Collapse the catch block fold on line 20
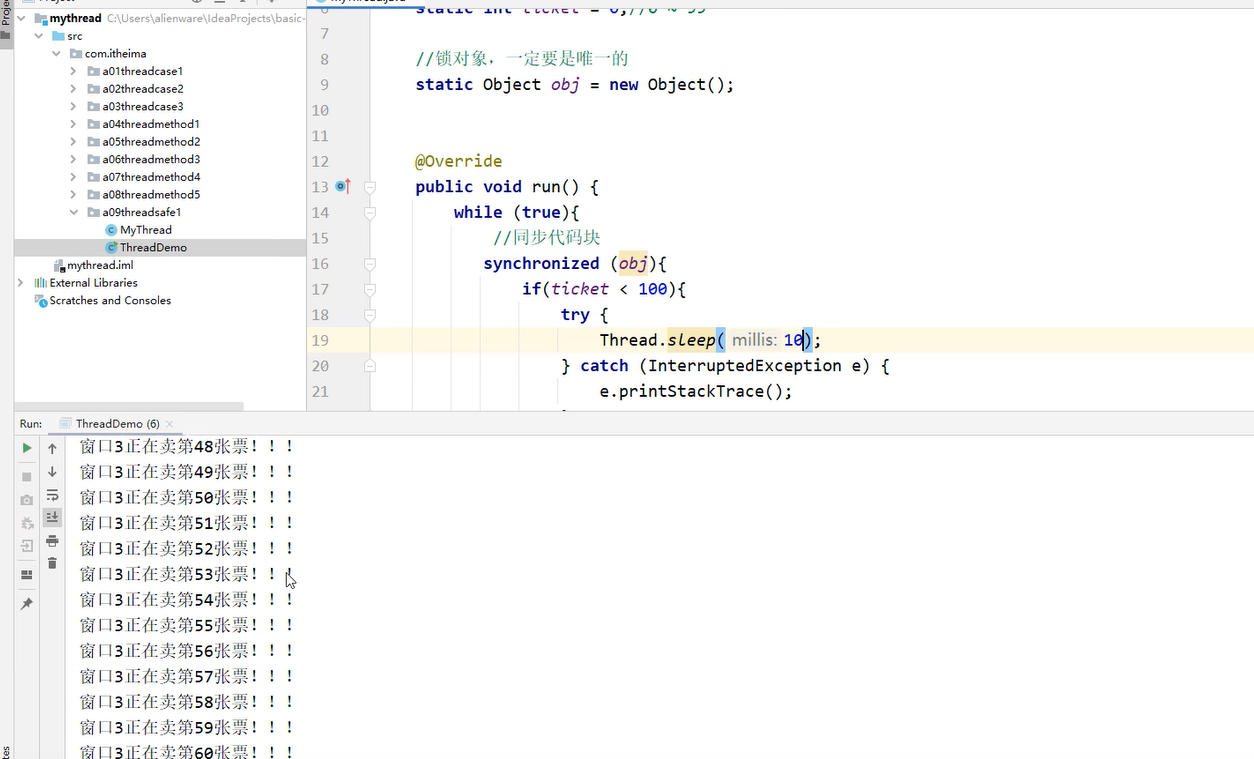This screenshot has width=1254, height=759. 370,366
